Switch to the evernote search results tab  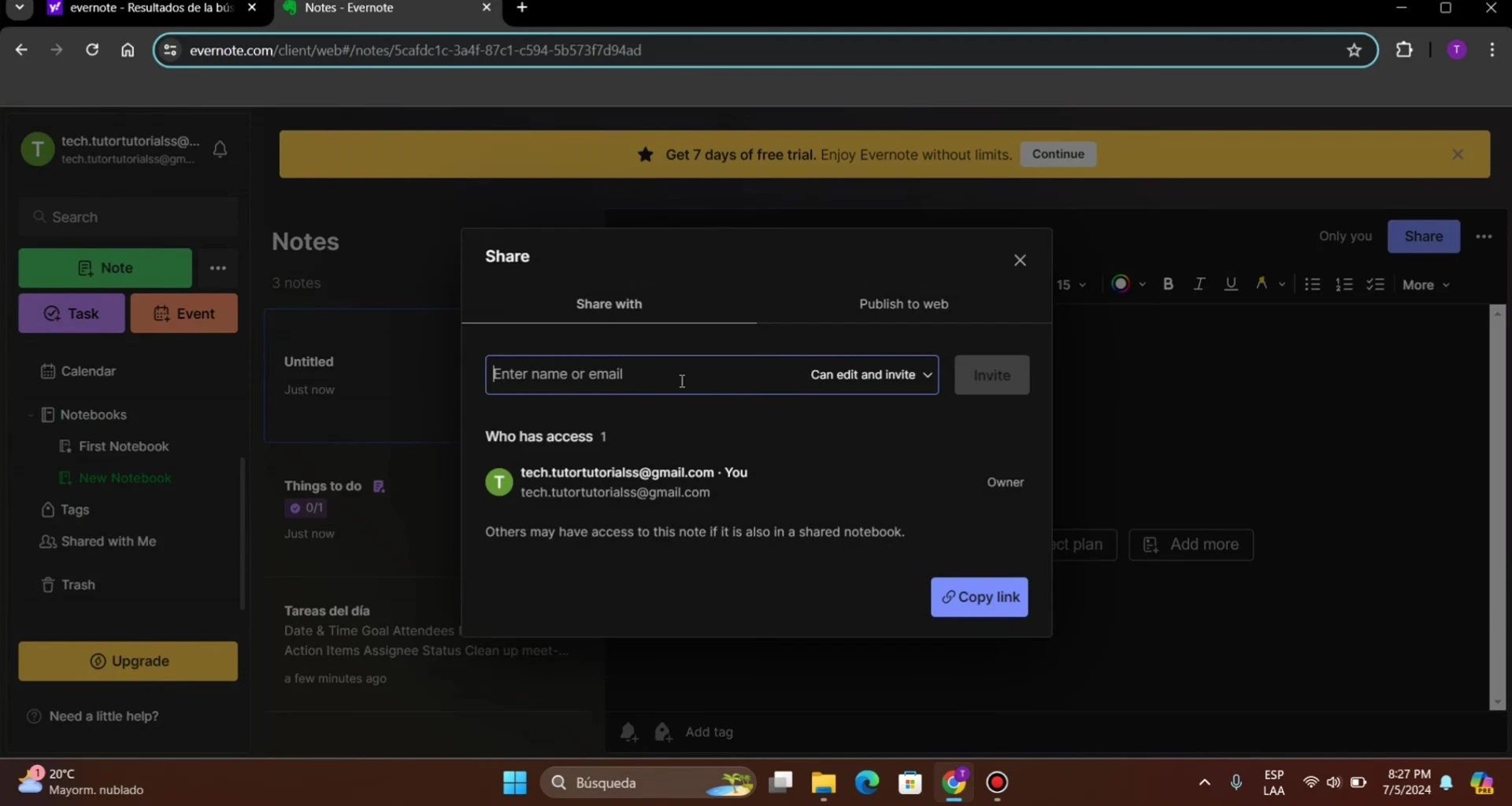coord(152,8)
